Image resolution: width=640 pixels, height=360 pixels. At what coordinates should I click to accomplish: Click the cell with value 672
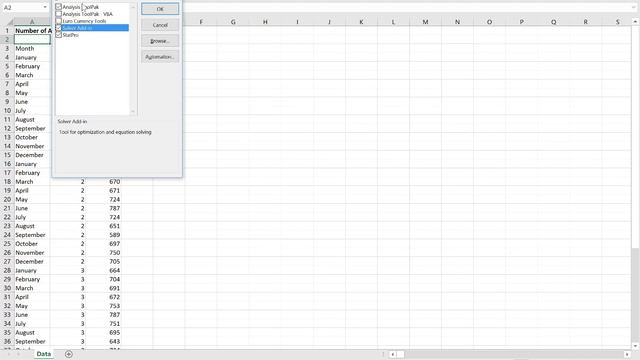coord(104,297)
